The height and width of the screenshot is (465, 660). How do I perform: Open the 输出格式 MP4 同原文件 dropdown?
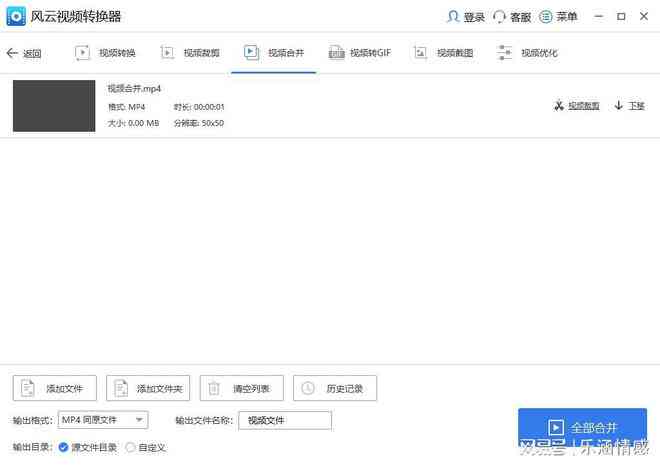coord(103,420)
